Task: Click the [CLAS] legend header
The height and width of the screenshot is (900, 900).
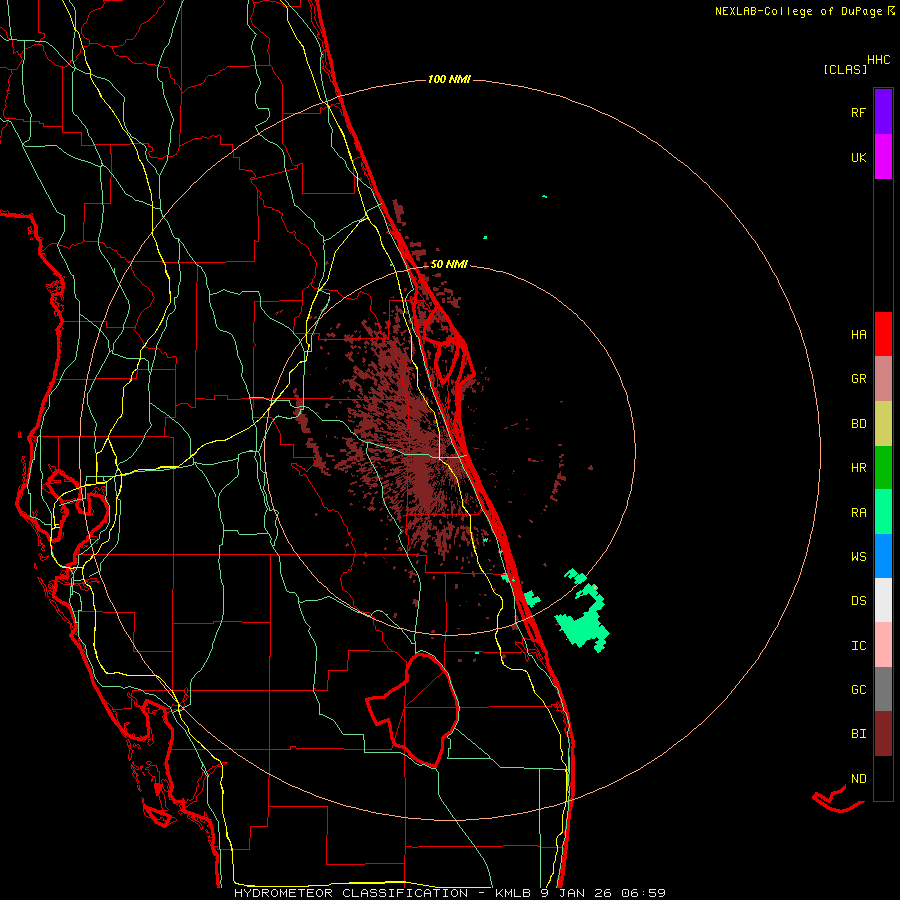Action: click(x=845, y=69)
